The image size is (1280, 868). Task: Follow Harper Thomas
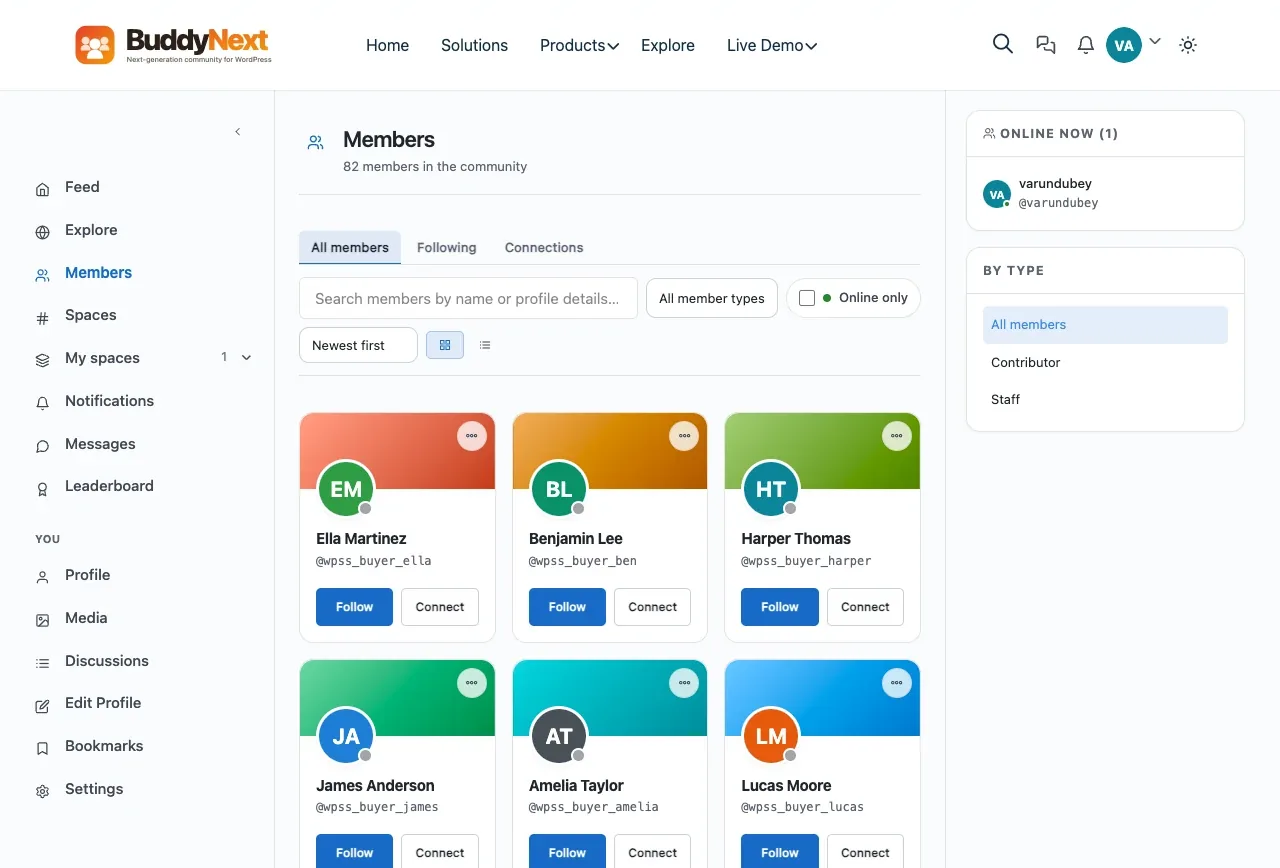pyautogui.click(x=780, y=607)
